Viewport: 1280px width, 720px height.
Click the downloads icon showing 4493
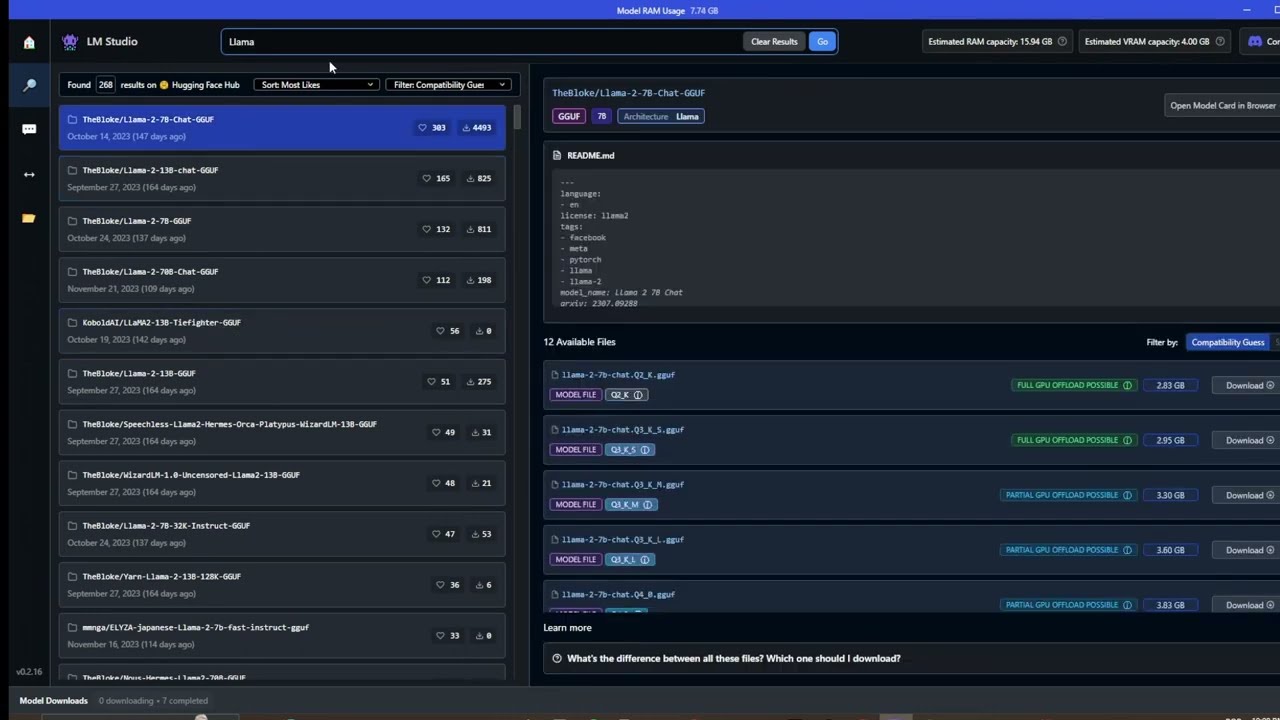pyautogui.click(x=466, y=128)
